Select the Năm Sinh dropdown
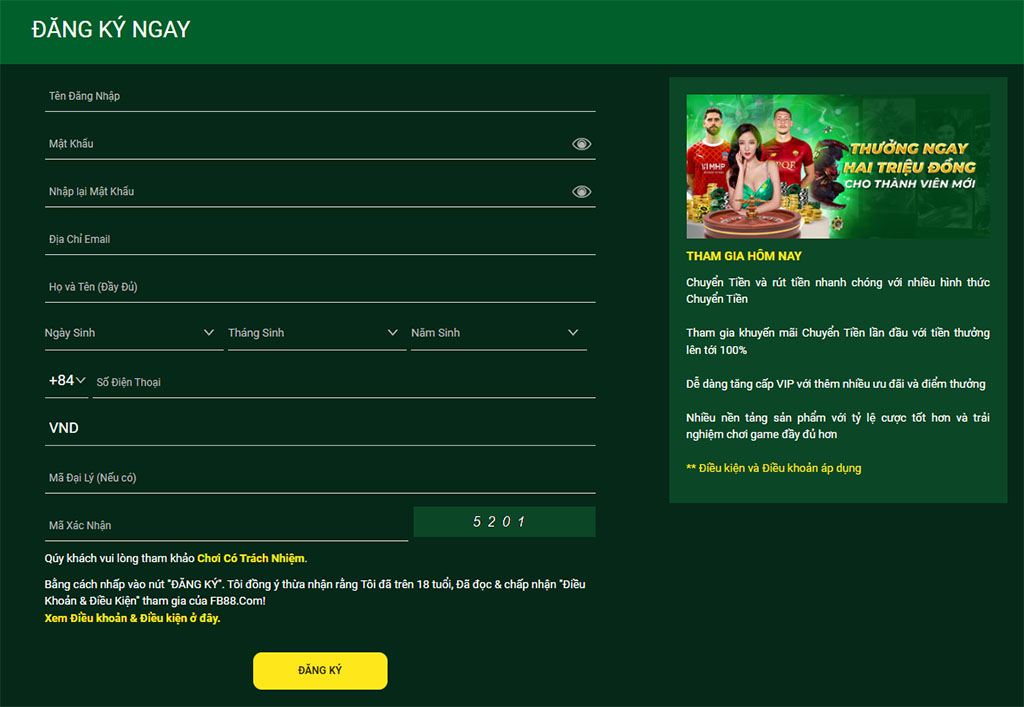This screenshot has height=707, width=1024. [496, 333]
